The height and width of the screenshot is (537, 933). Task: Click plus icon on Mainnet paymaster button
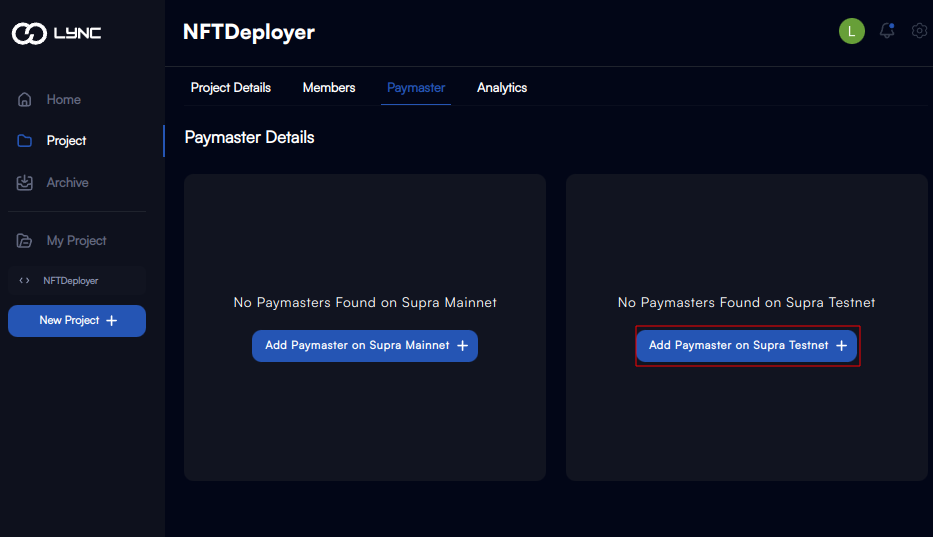pyautogui.click(x=462, y=345)
